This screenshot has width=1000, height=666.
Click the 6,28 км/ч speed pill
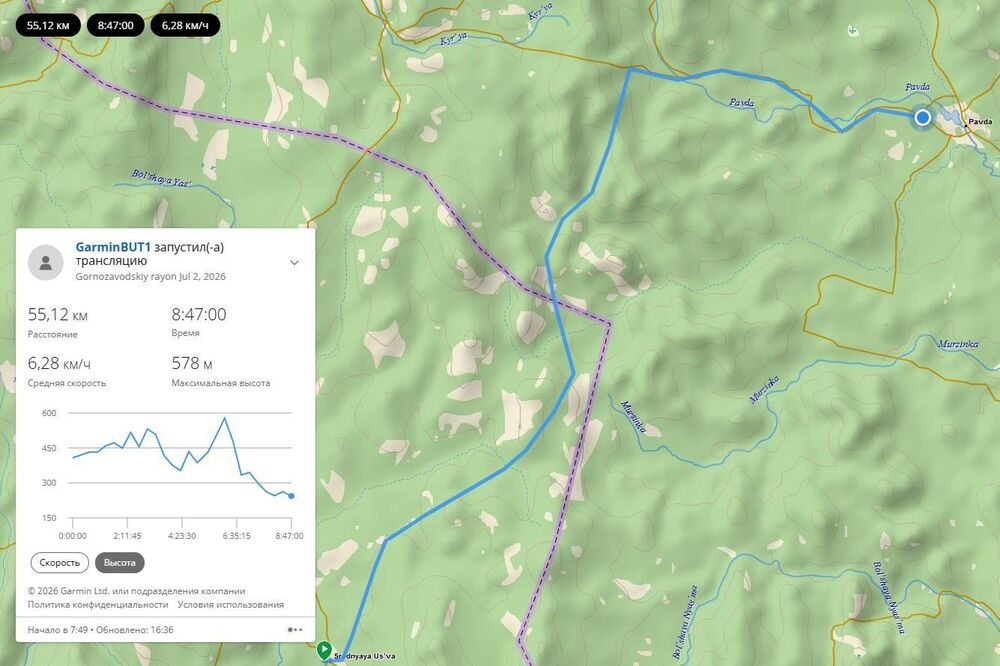[x=185, y=26]
